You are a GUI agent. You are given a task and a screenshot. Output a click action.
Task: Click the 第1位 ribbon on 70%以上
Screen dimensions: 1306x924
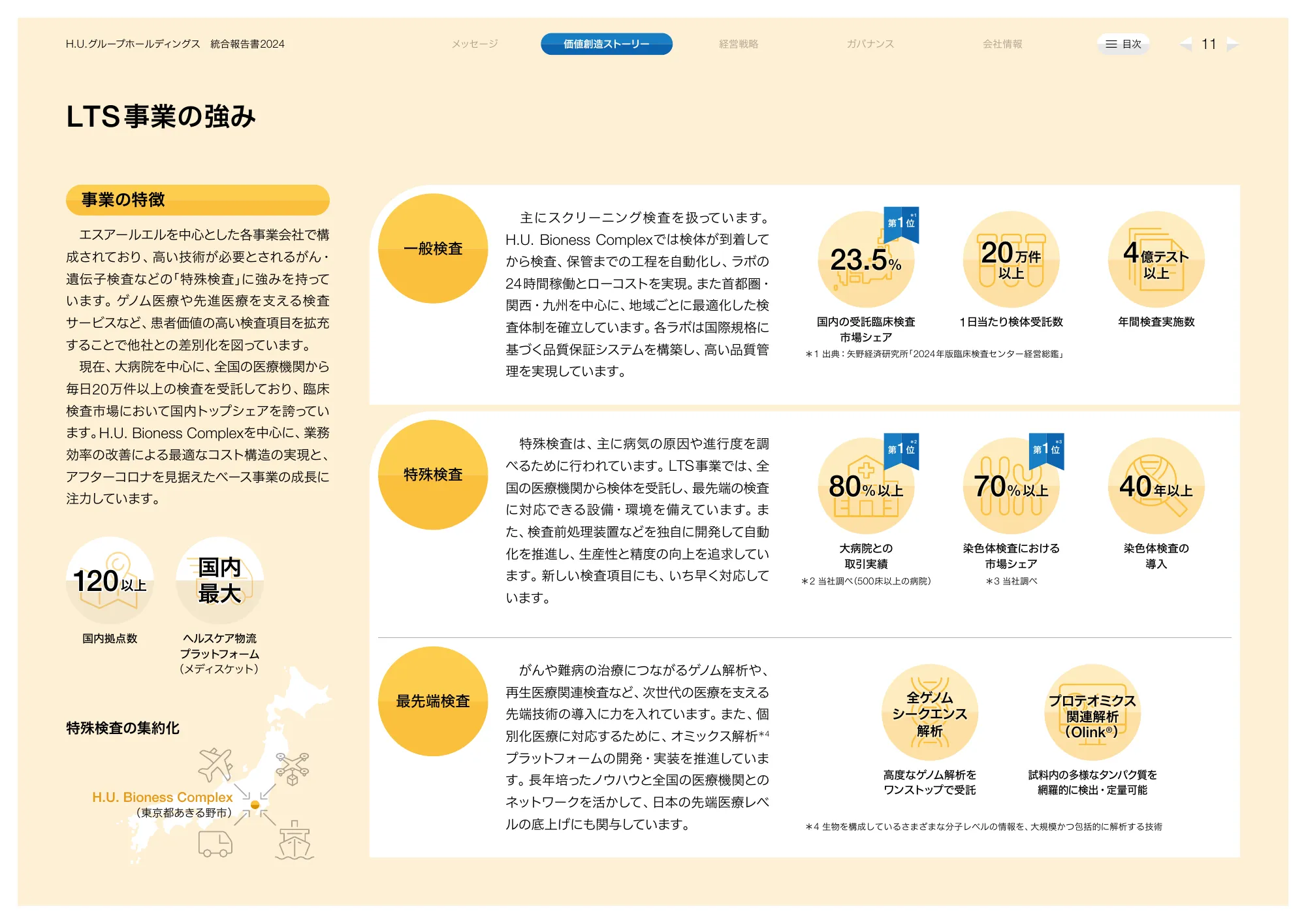pos(1046,451)
